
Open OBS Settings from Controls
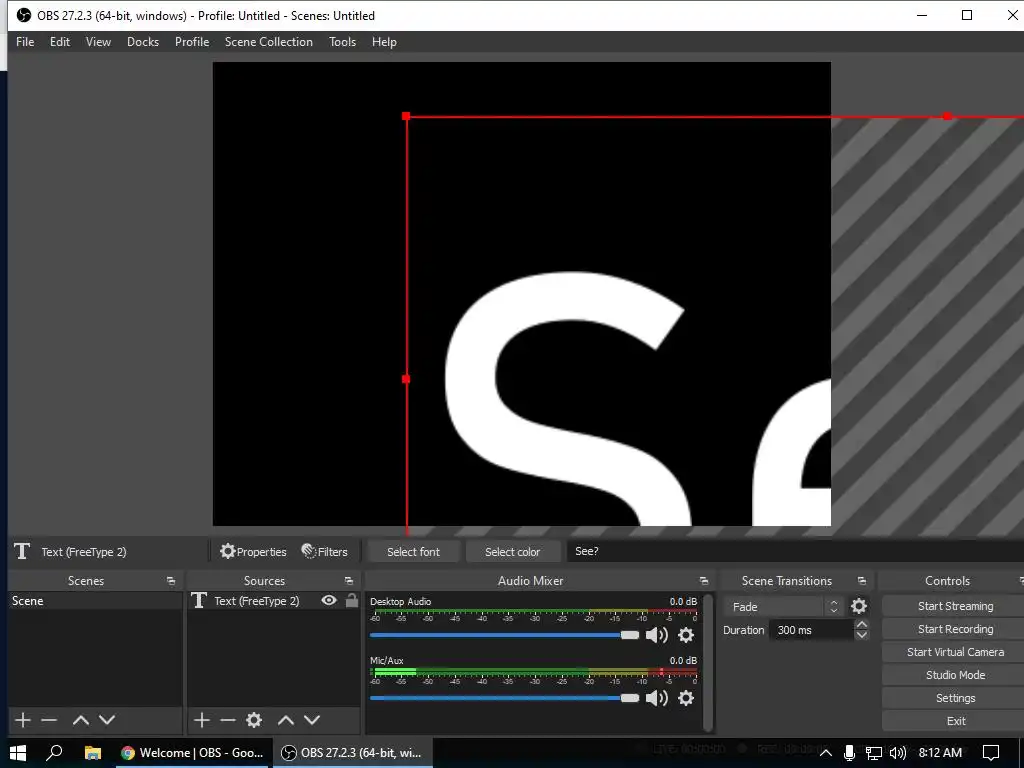[955, 698]
